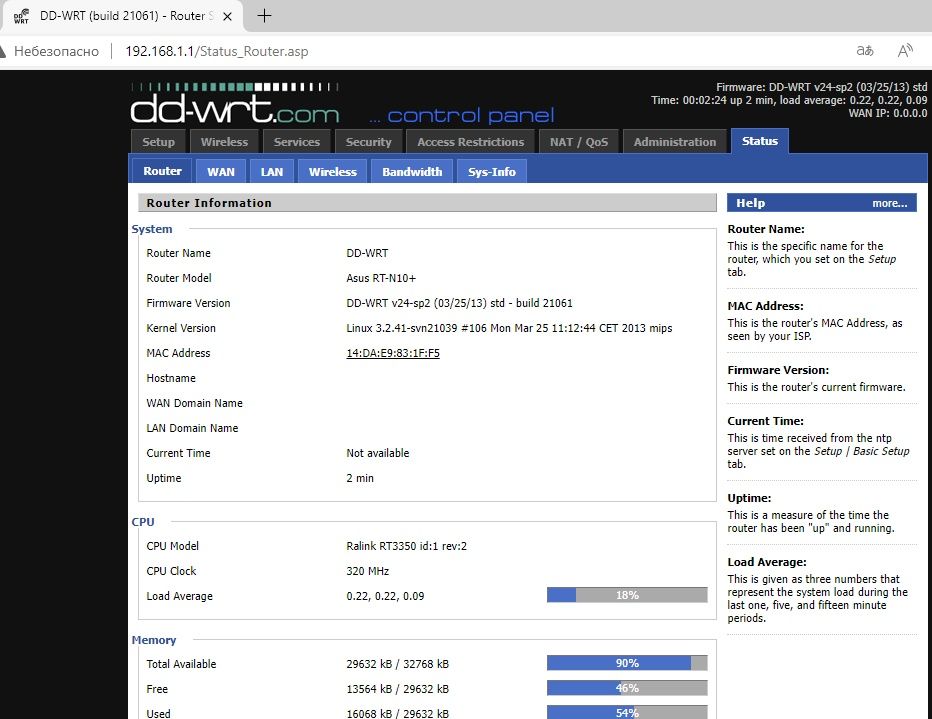Click the "13564 kB / 29632 kB" free value
Screen dimensions: 932x719
(398, 689)
